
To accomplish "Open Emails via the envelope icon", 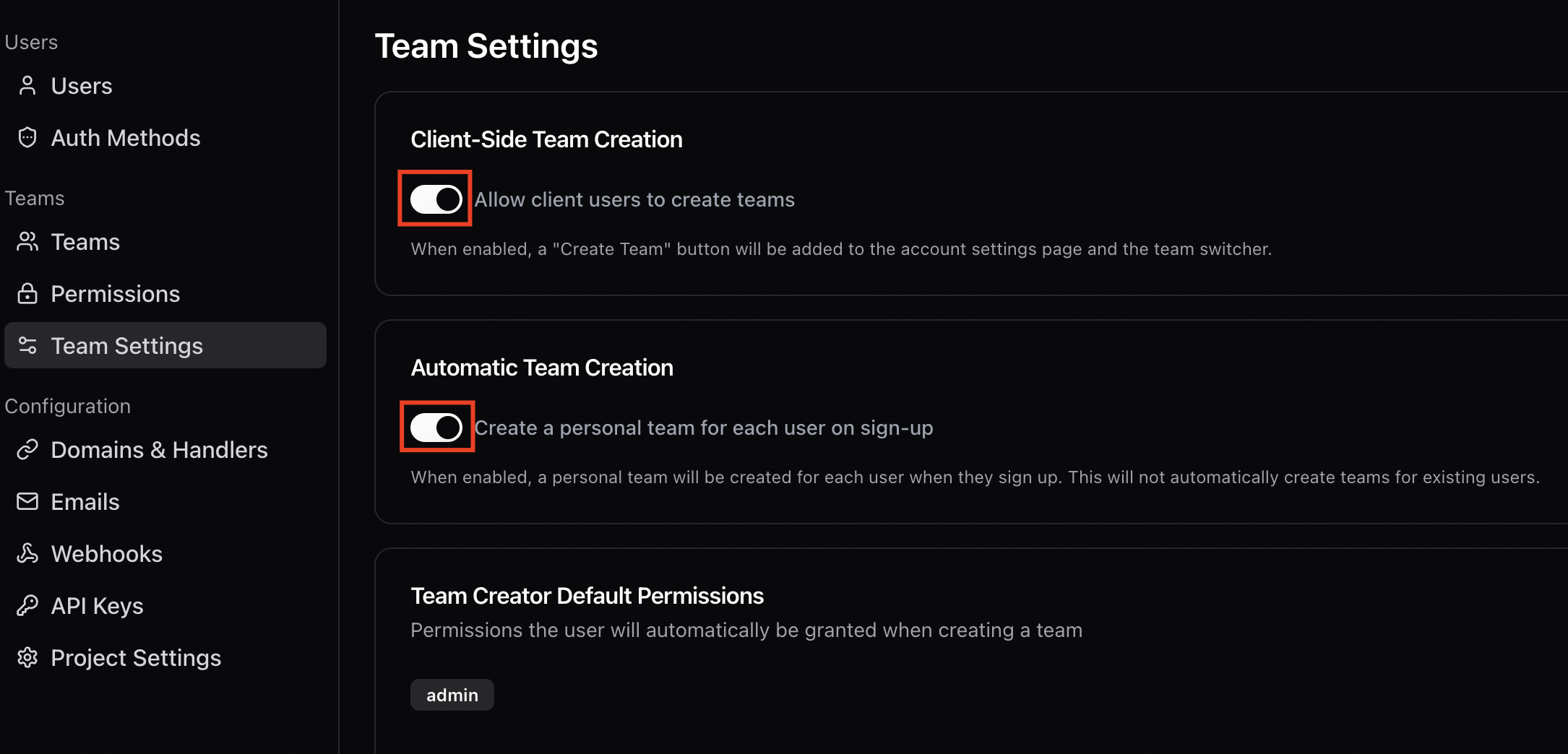I will [27, 501].
